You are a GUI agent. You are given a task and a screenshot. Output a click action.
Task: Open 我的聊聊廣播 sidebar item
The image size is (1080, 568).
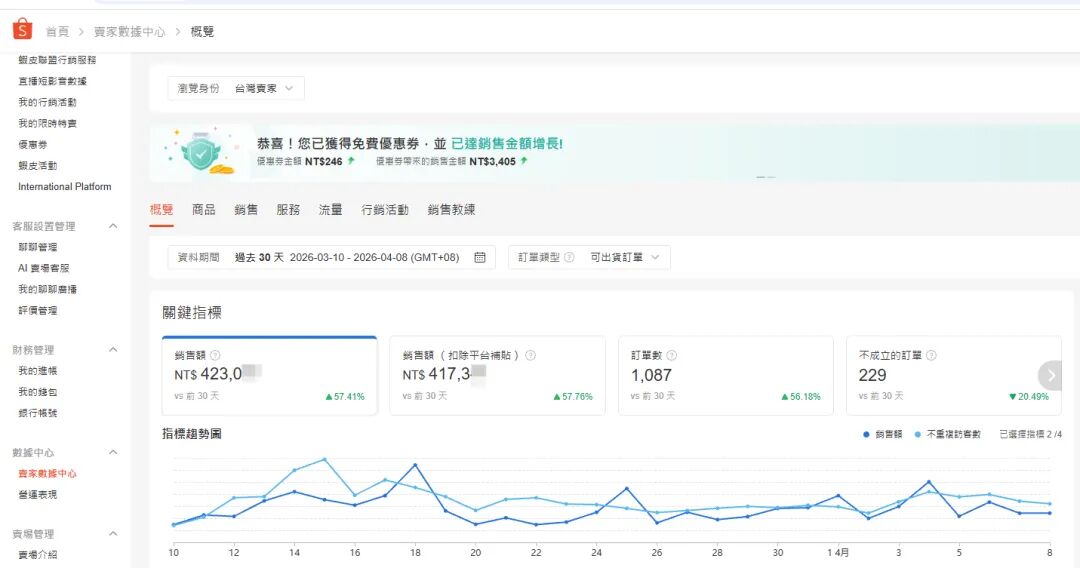pos(48,289)
